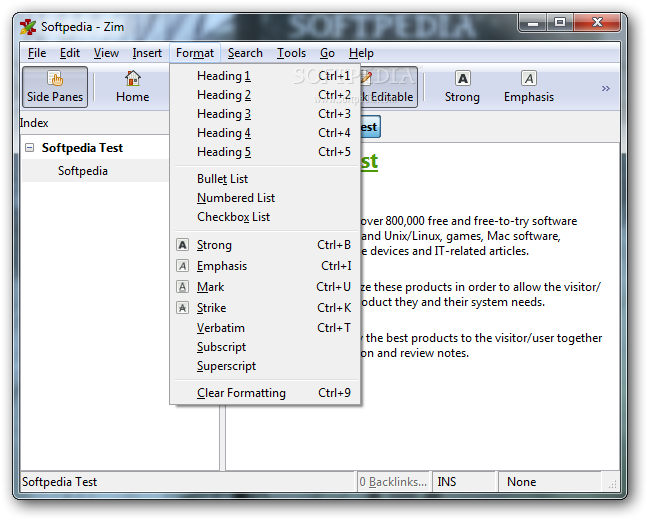This screenshot has width=648, height=520.
Task: Click the green page title heading
Action: click(x=369, y=162)
